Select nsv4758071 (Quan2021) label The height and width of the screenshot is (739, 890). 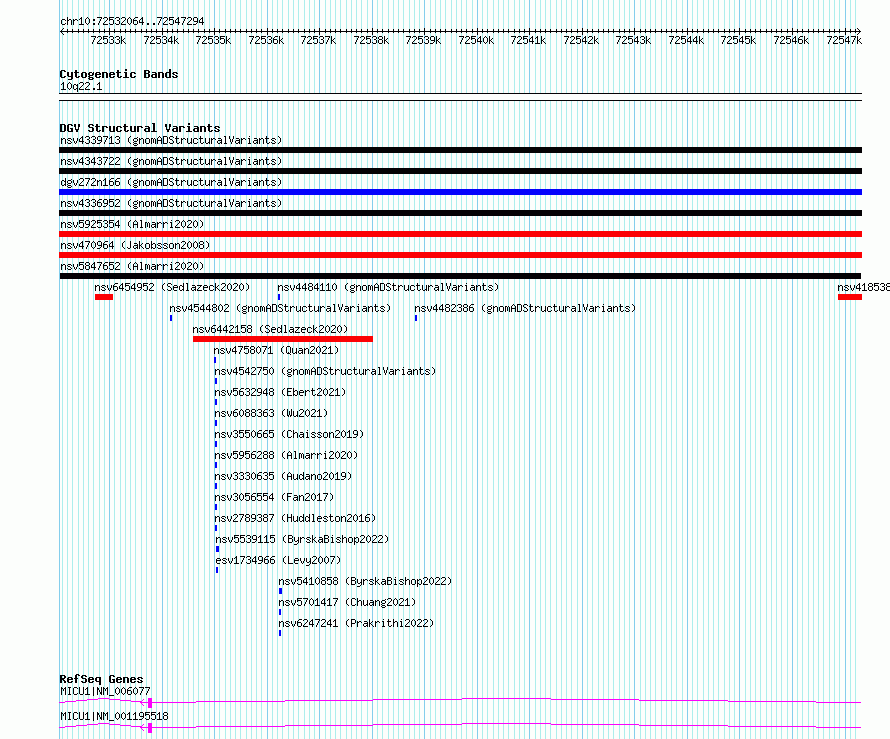[276, 350]
